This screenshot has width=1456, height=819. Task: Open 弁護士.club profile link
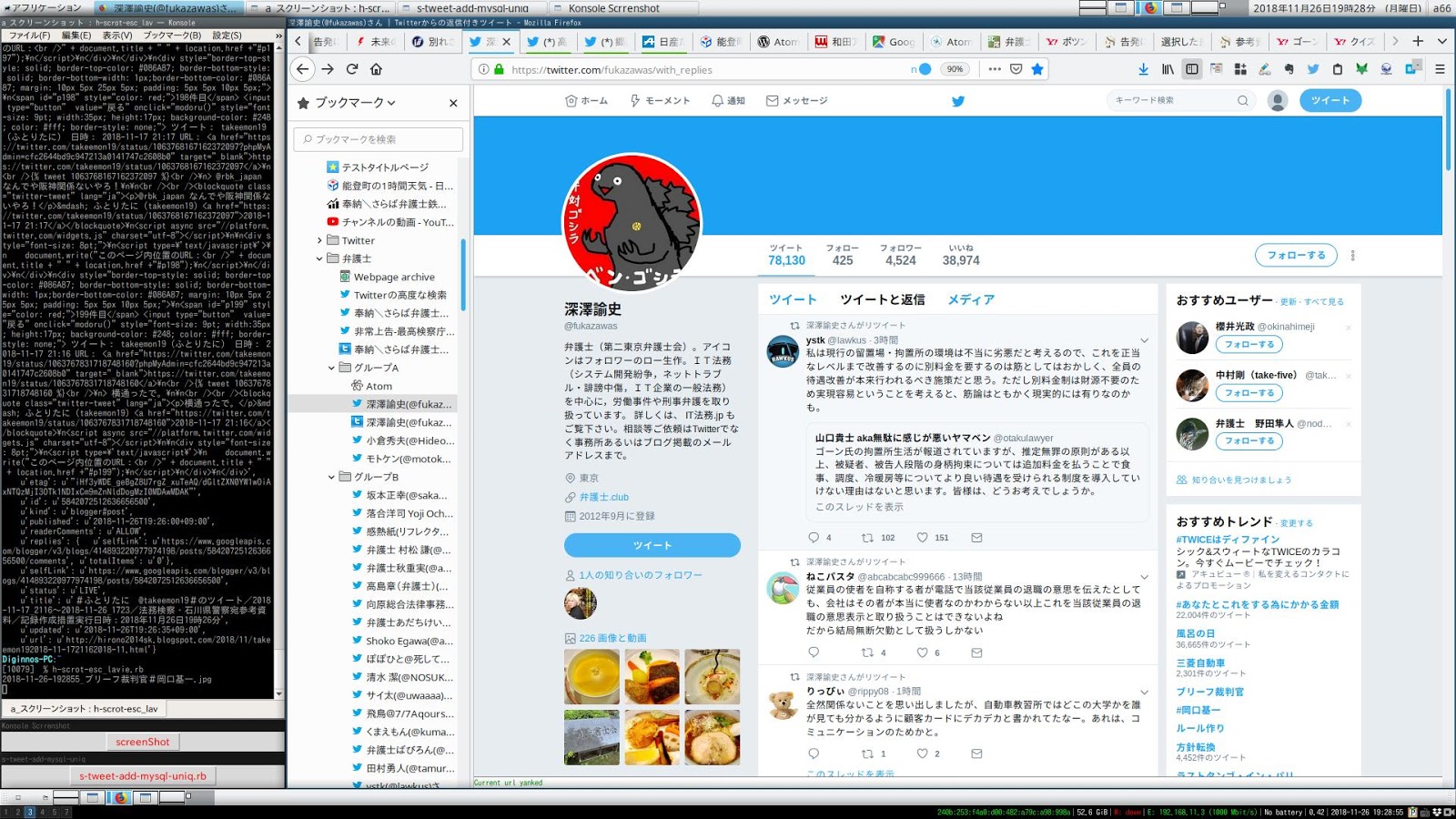tap(603, 497)
